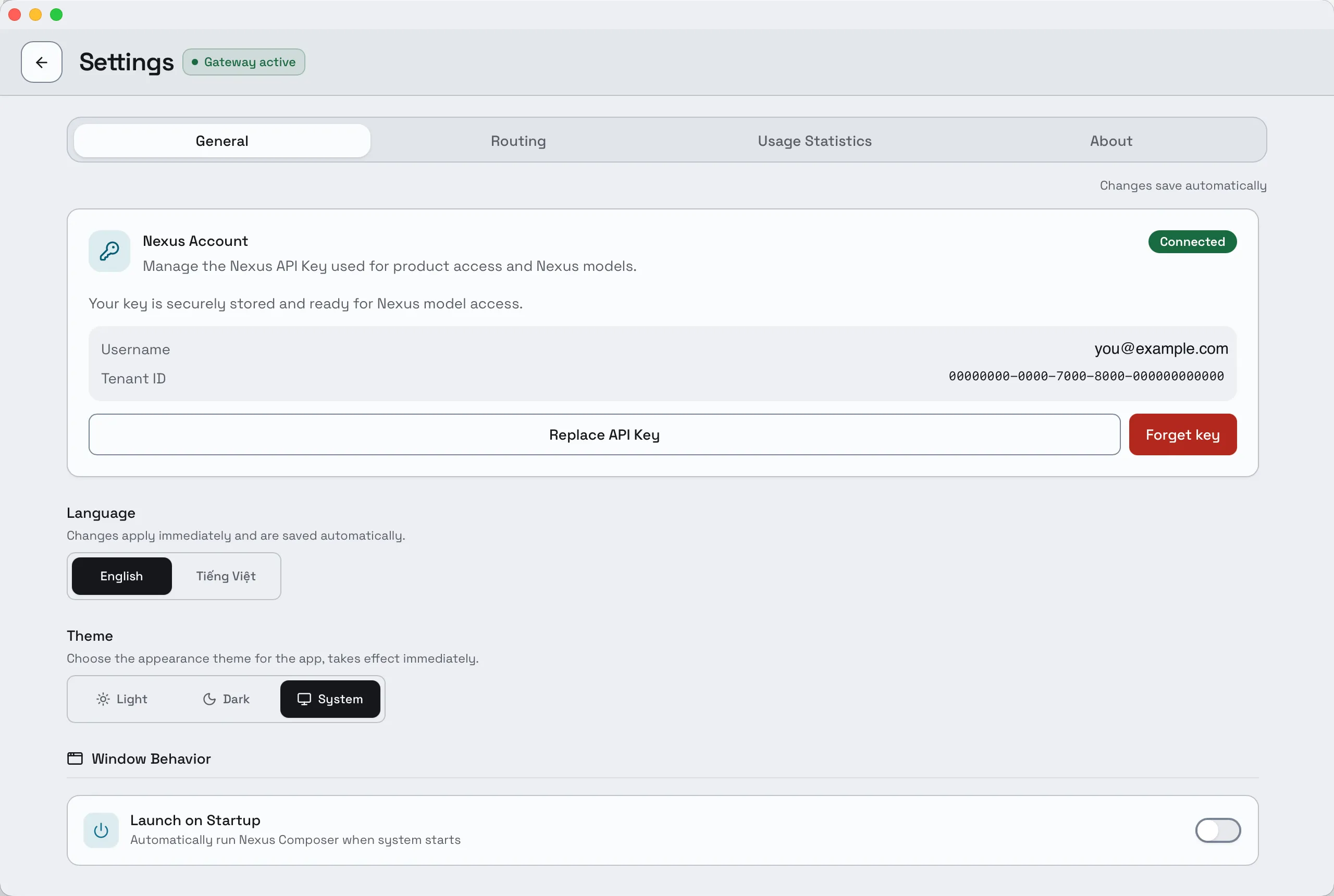Click 'Your key is securely stored' message

point(306,303)
